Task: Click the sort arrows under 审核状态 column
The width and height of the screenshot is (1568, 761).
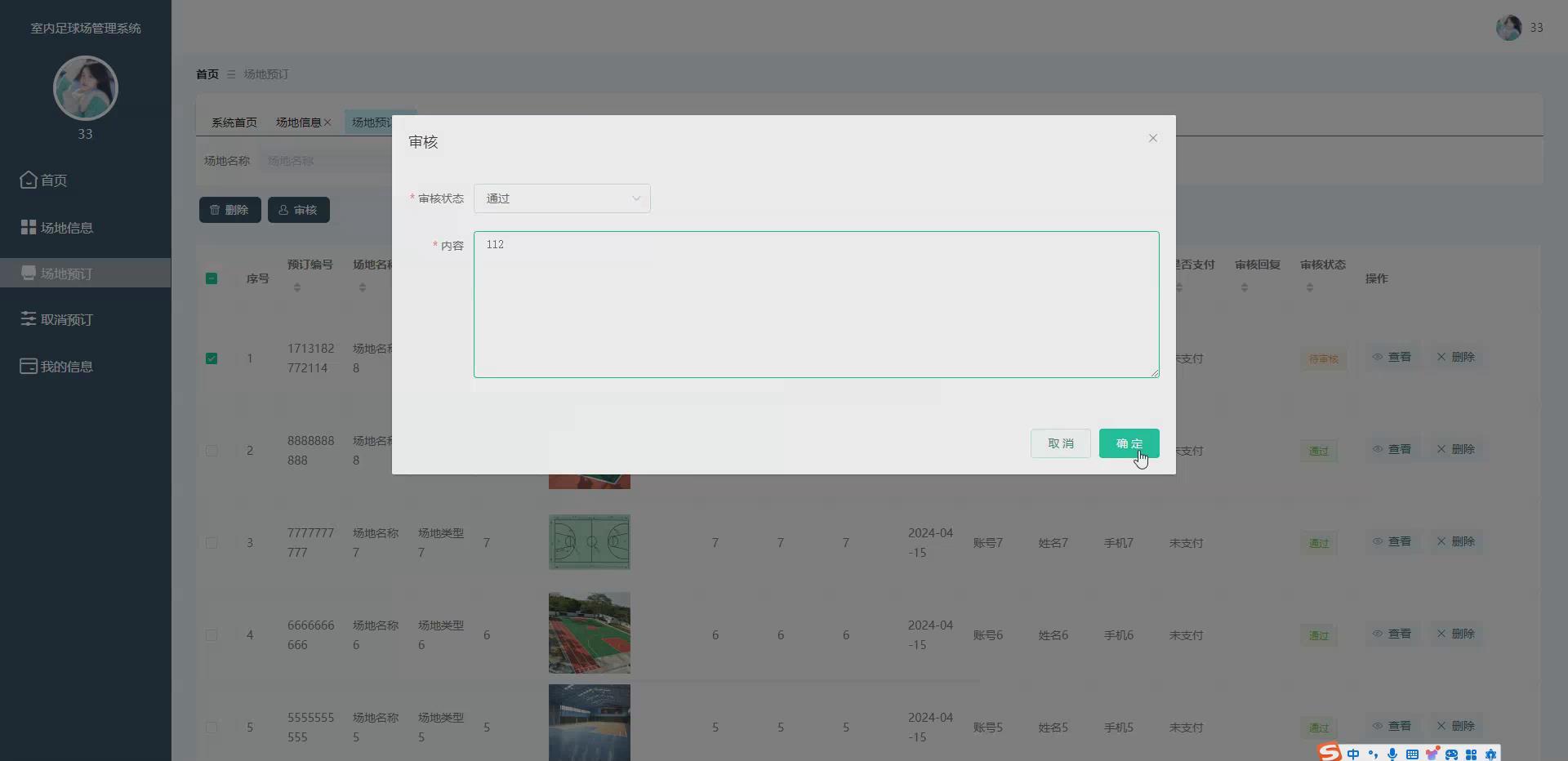Action: (1310, 287)
